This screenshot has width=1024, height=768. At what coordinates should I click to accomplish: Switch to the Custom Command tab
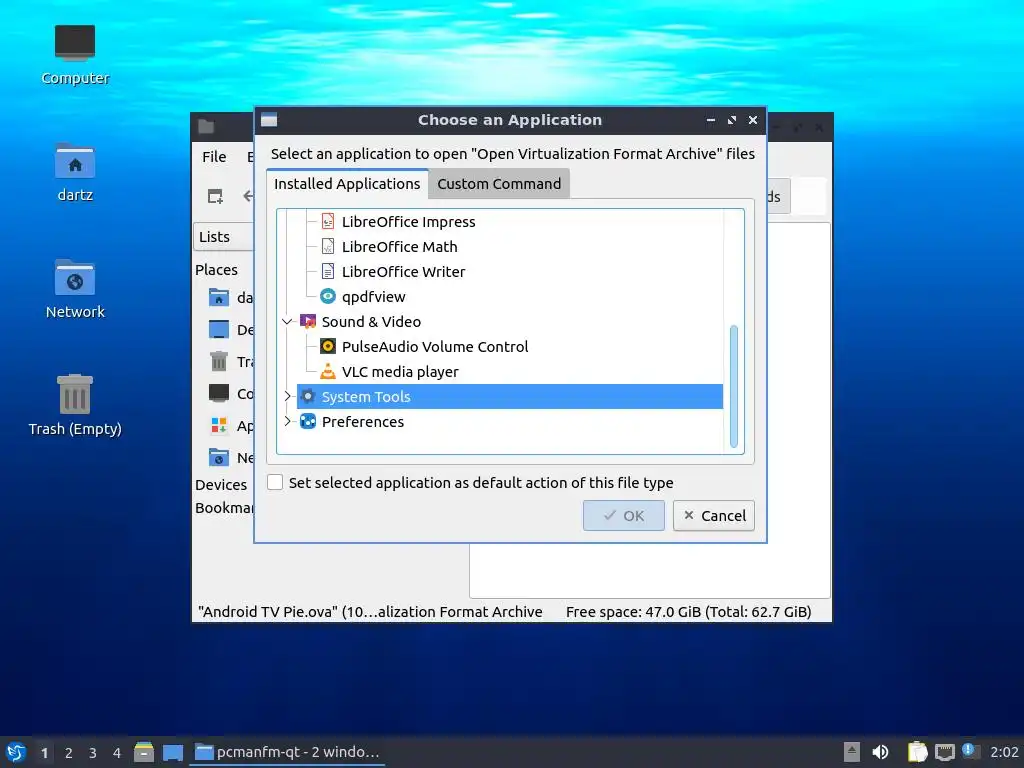499,184
